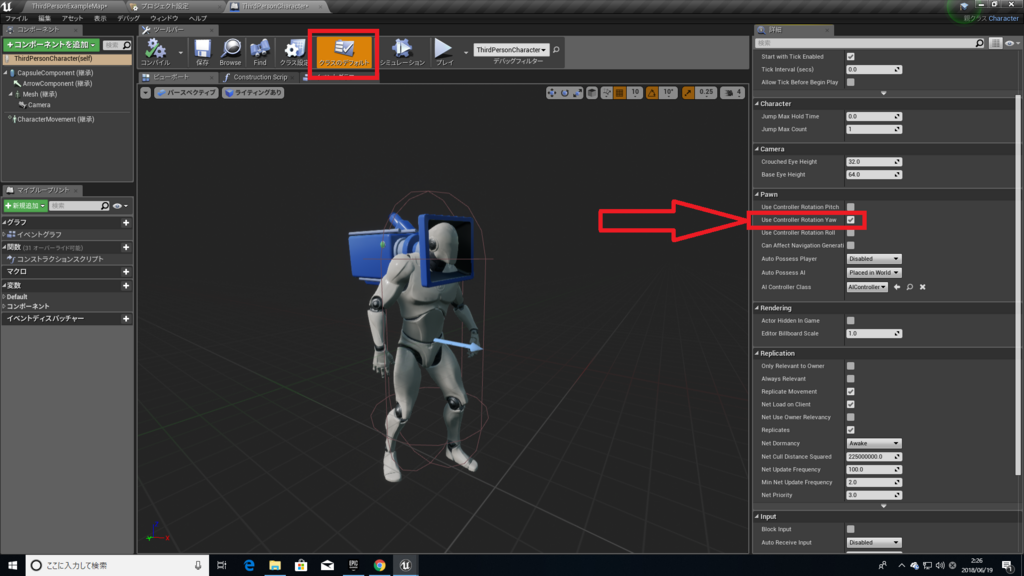Toggle Net Load on Client checkbox
Viewport: 1024px width, 576px height.
tap(850, 404)
